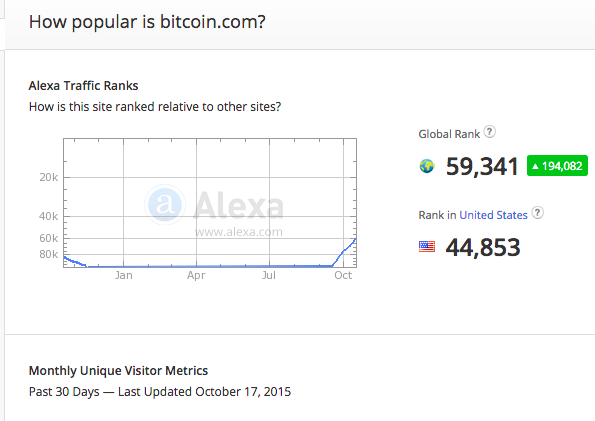595x421 pixels.
Task: Click the Monthly Unique Visitor Metrics heading
Action: [x=118, y=371]
